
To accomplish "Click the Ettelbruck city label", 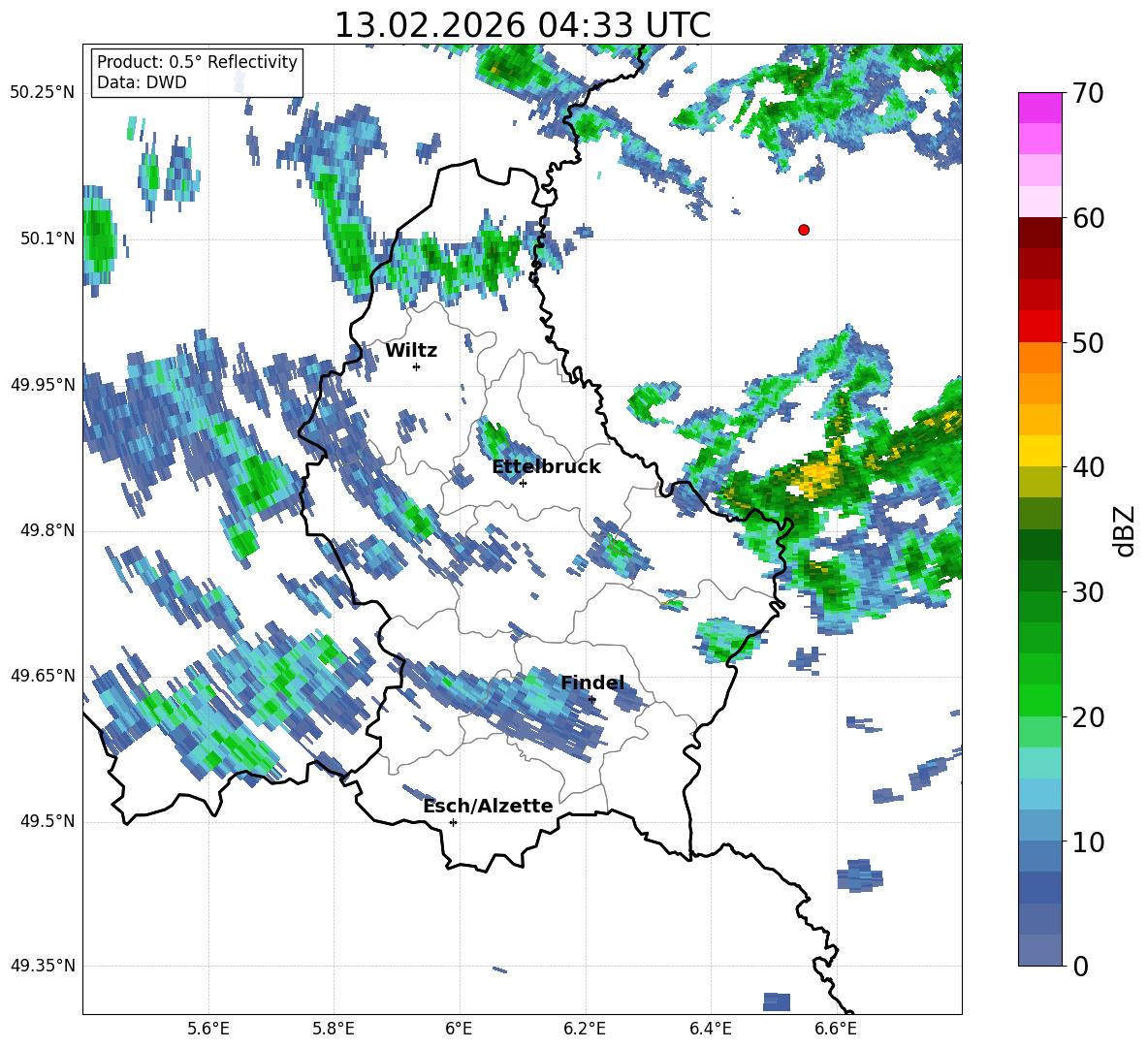I will point(546,467).
